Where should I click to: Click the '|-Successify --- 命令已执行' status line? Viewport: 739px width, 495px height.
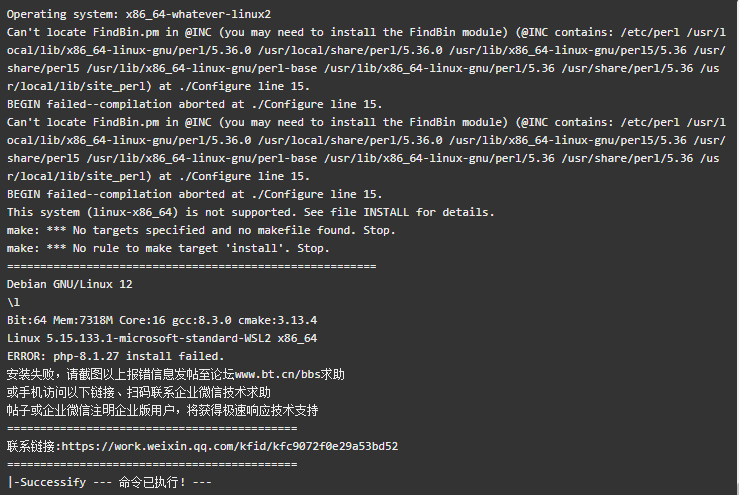109,482
